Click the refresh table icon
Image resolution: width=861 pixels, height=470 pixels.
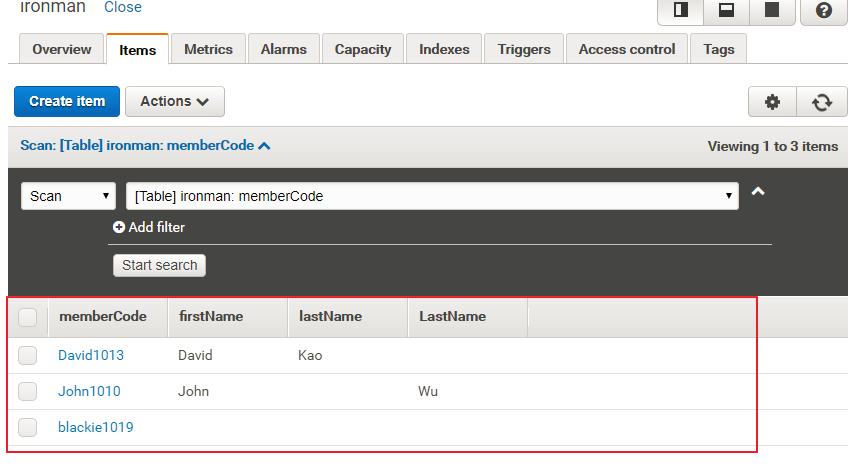click(822, 102)
